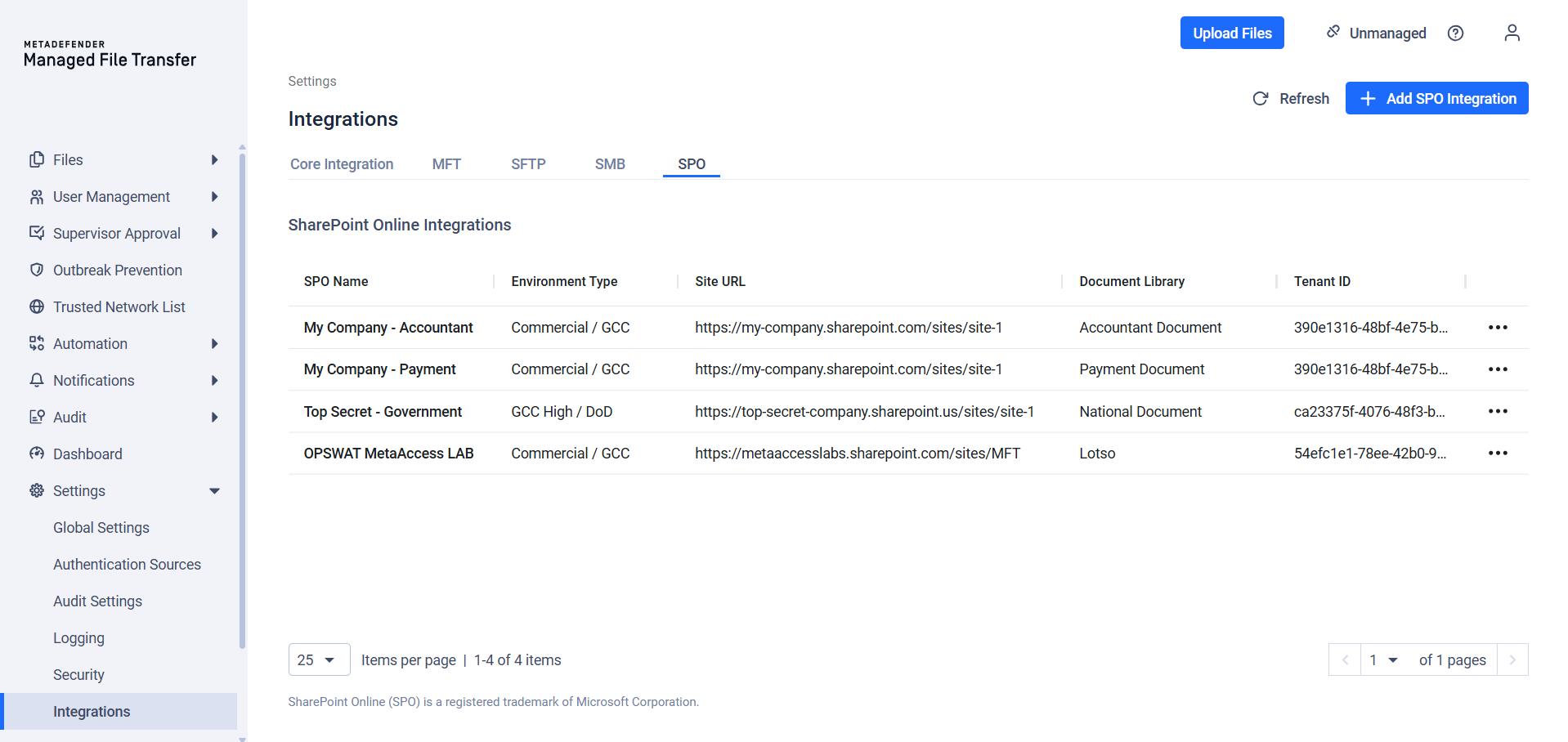This screenshot has height=742, width=1568.
Task: Click the Add SPO Integration button
Action: pos(1436,98)
